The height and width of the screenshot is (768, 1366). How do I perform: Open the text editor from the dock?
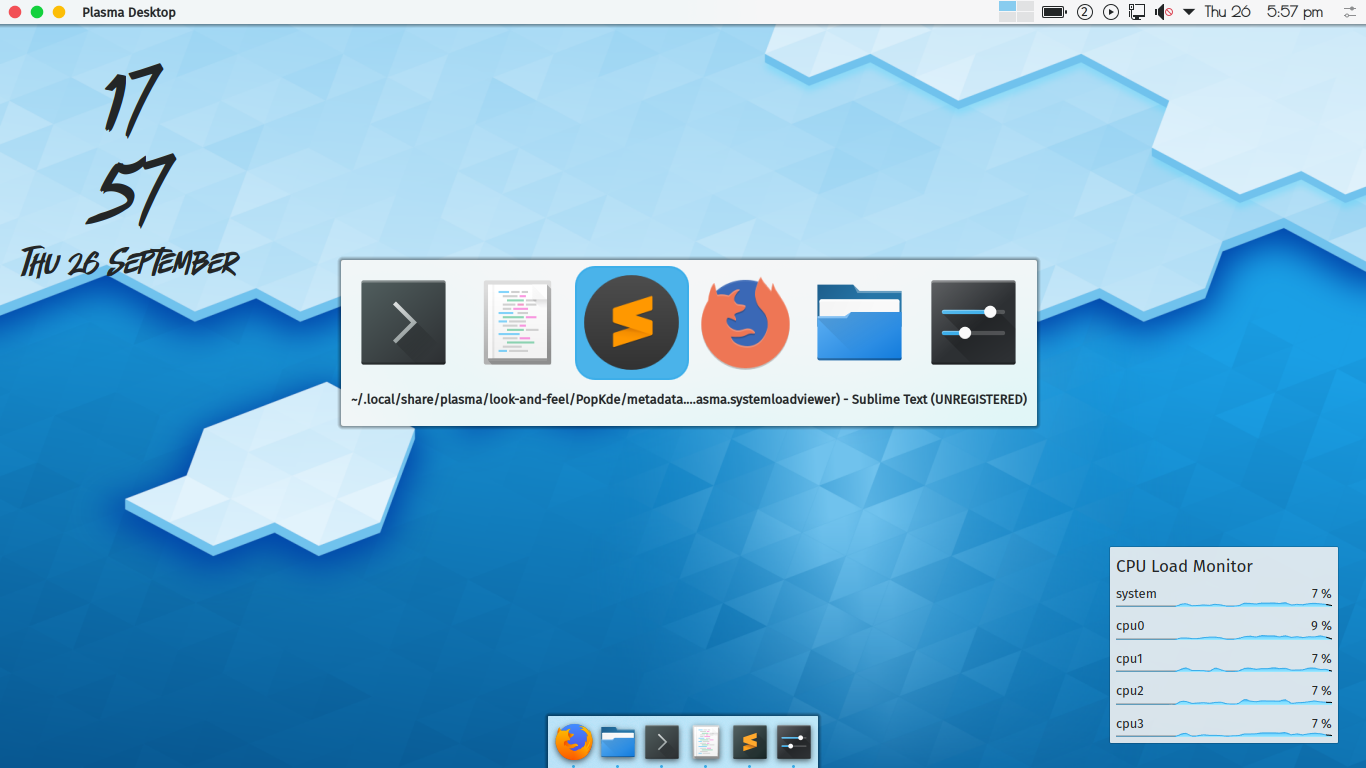tap(706, 742)
